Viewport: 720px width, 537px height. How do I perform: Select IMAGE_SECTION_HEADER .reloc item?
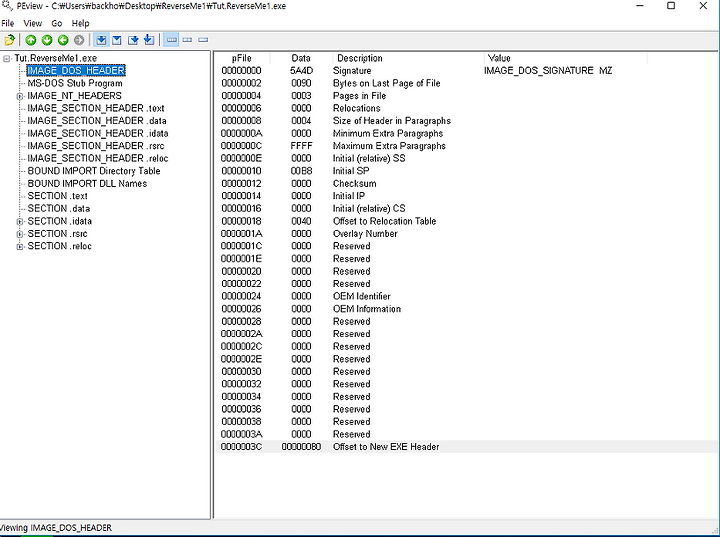coord(98,158)
